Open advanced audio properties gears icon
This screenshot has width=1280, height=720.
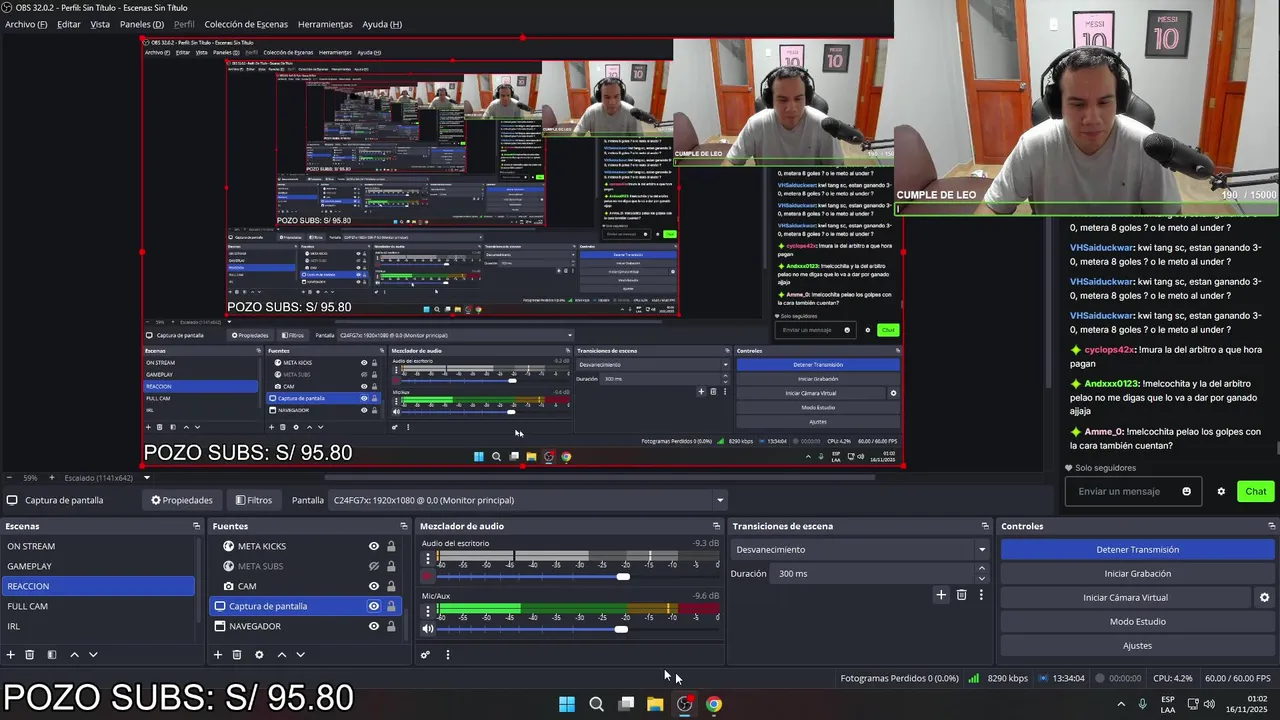(425, 655)
